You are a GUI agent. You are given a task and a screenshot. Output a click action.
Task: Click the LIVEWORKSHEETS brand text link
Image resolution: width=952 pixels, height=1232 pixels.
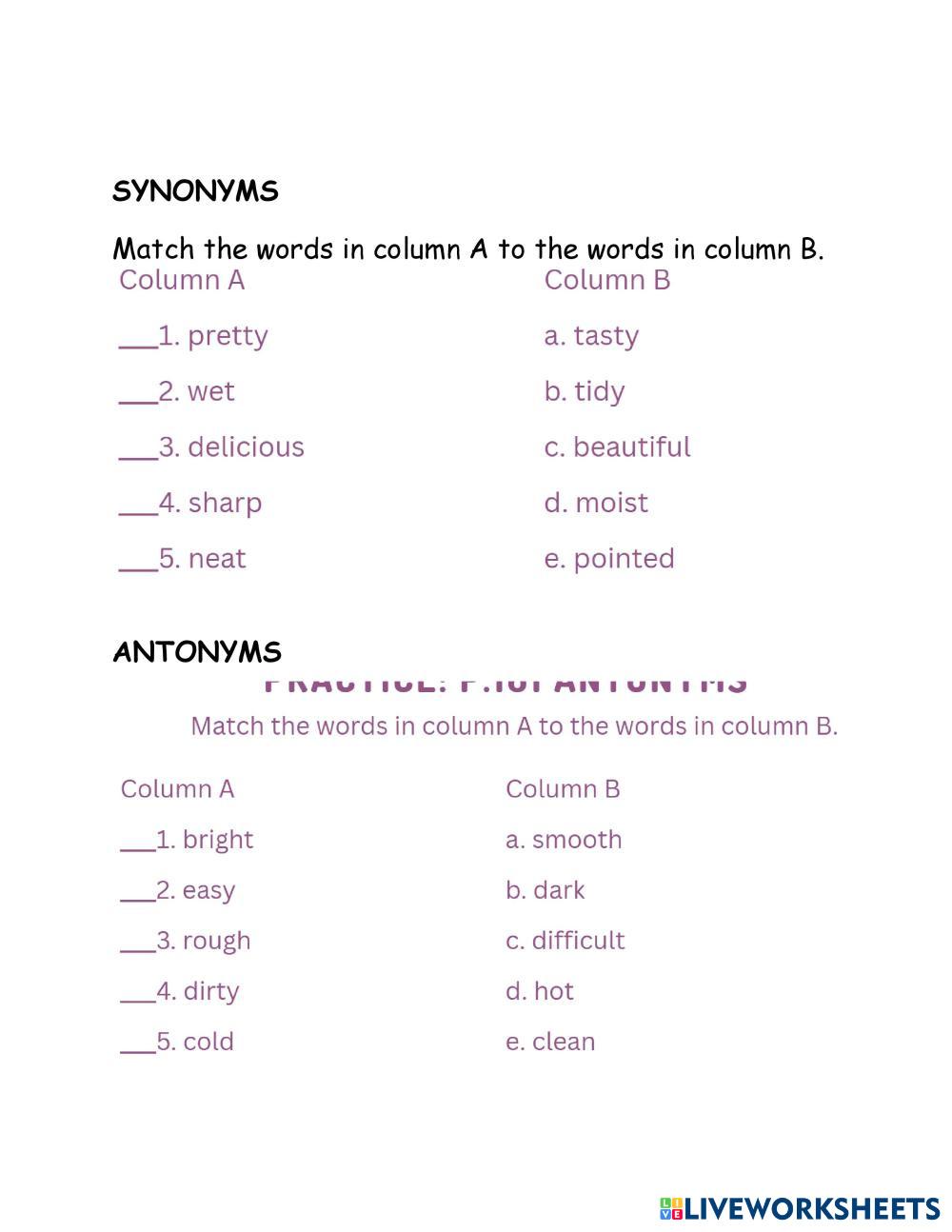coord(812,1208)
